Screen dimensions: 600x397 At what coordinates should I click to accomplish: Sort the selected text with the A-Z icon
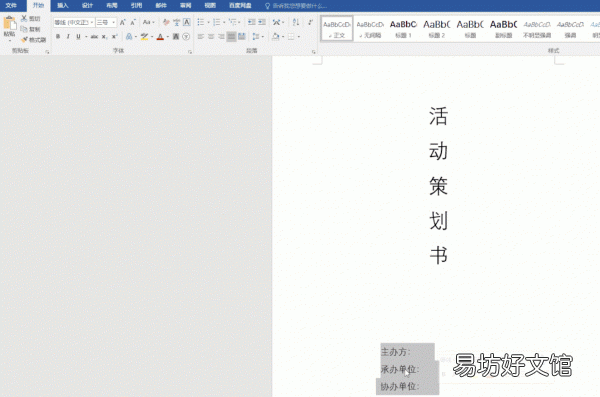pos(296,22)
